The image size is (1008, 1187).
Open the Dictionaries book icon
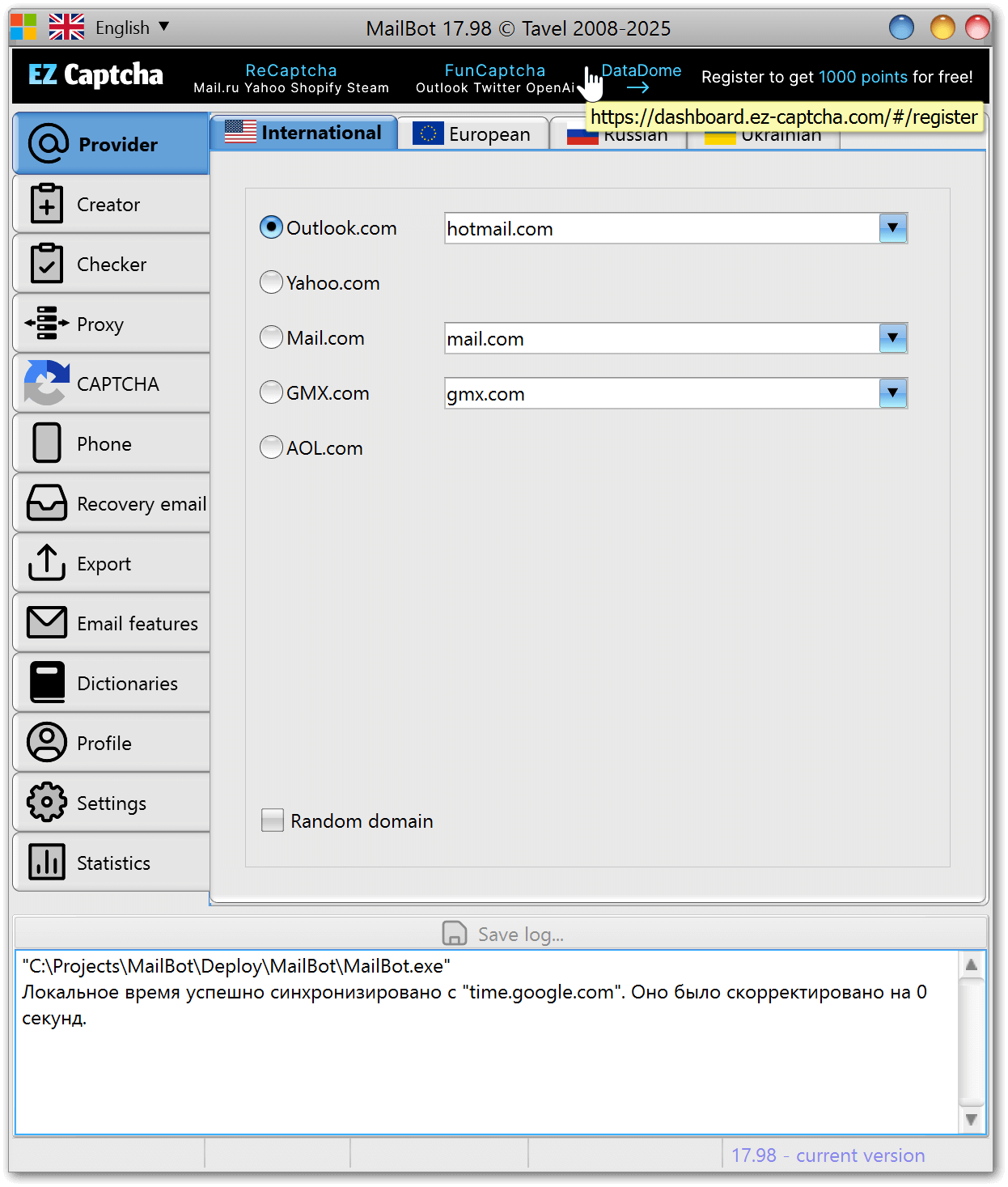pos(47,683)
